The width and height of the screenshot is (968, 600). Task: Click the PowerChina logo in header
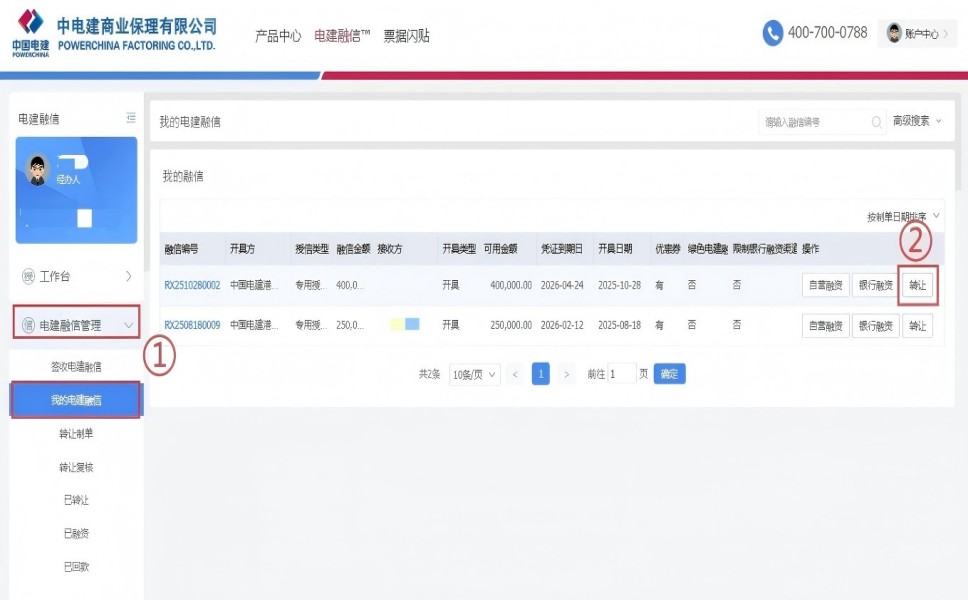(31, 32)
